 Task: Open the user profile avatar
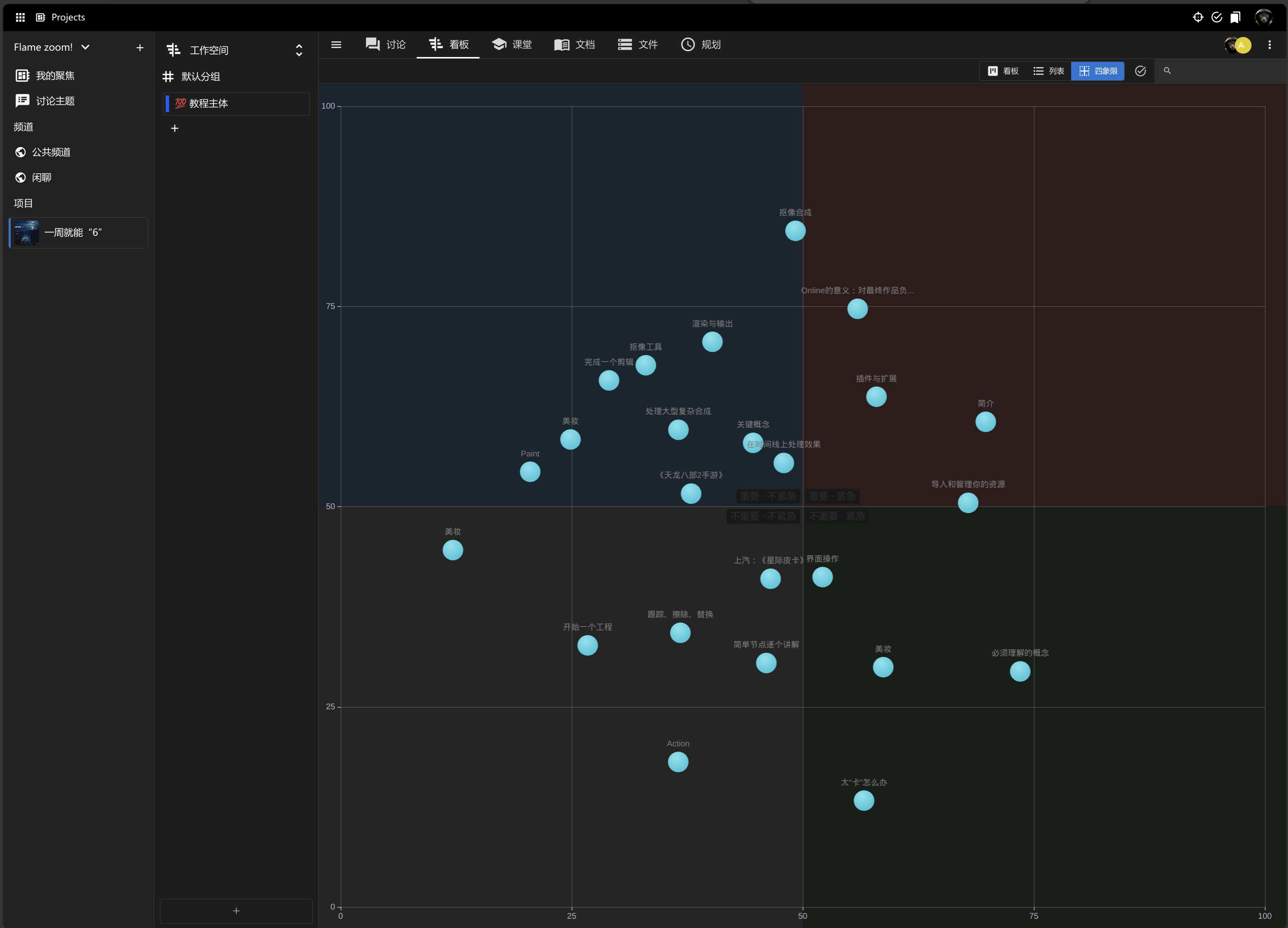[1263, 17]
